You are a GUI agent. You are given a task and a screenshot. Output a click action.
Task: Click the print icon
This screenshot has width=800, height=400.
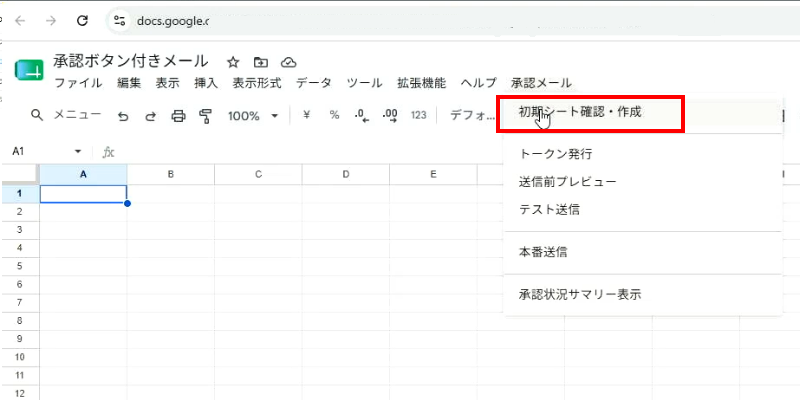pos(178,116)
